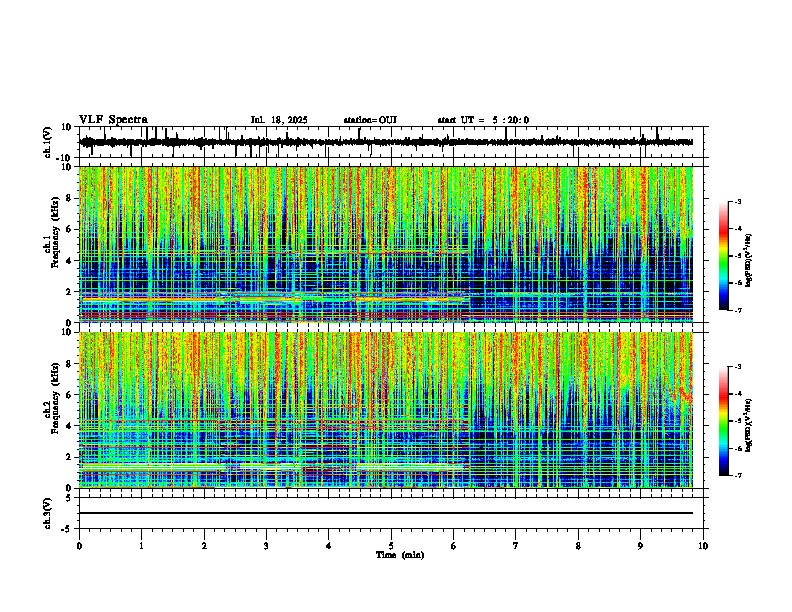Click the flat ch.3 voltage line

coord(386,513)
